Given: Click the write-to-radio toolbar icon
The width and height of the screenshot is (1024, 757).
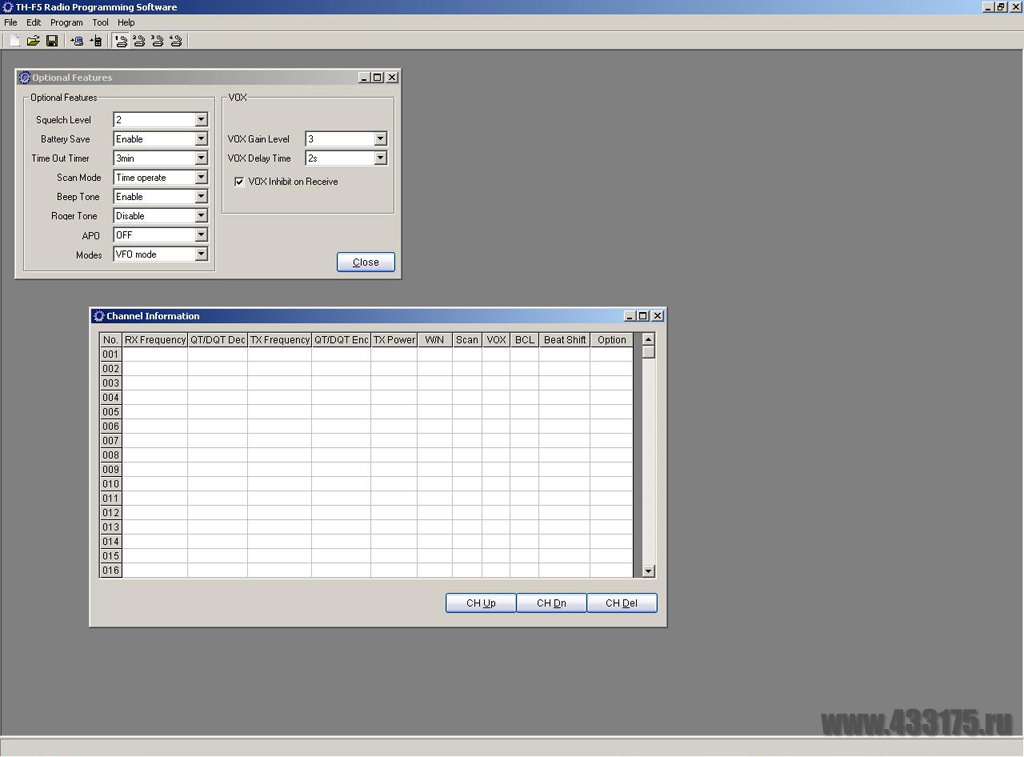Looking at the screenshot, I should coord(96,41).
